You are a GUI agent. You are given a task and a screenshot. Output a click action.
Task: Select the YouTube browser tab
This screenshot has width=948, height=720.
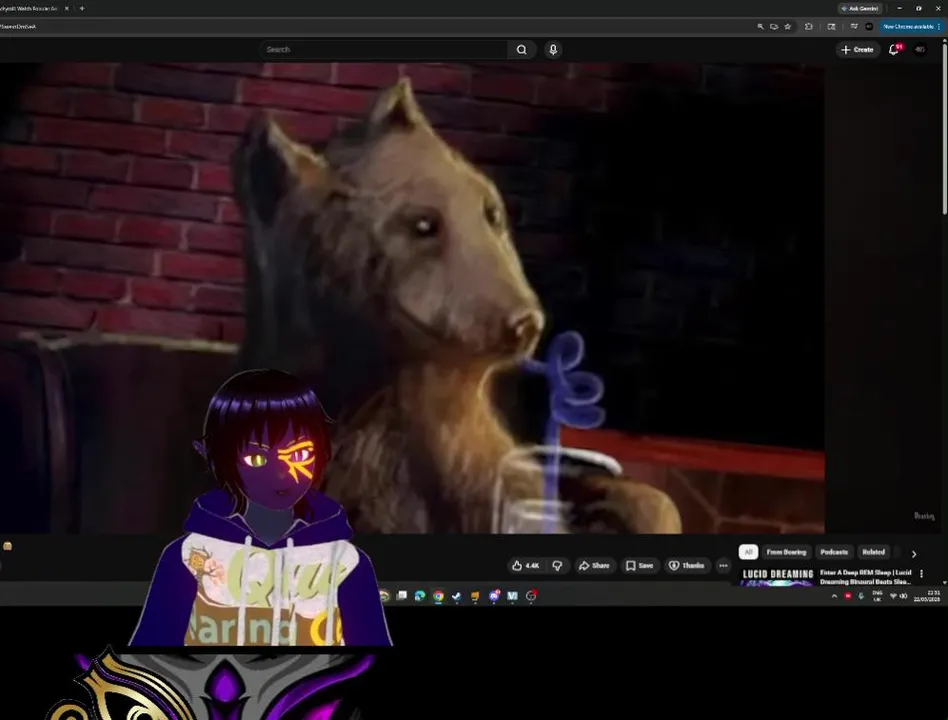click(x=30, y=8)
